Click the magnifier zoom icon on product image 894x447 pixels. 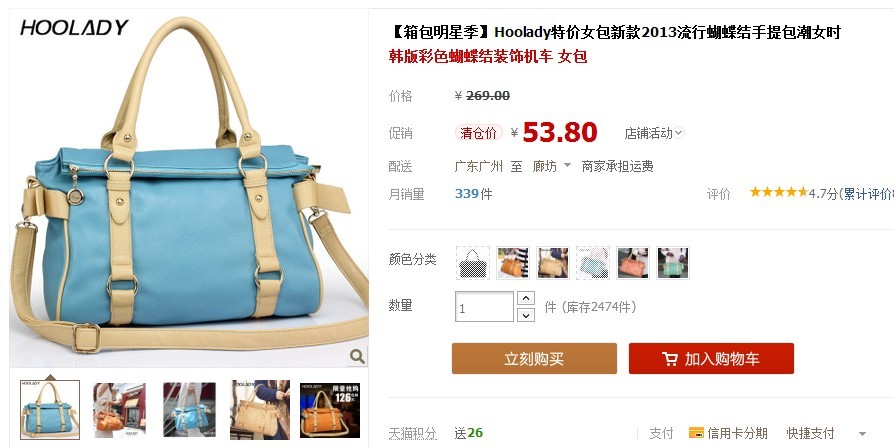pyautogui.click(x=357, y=356)
